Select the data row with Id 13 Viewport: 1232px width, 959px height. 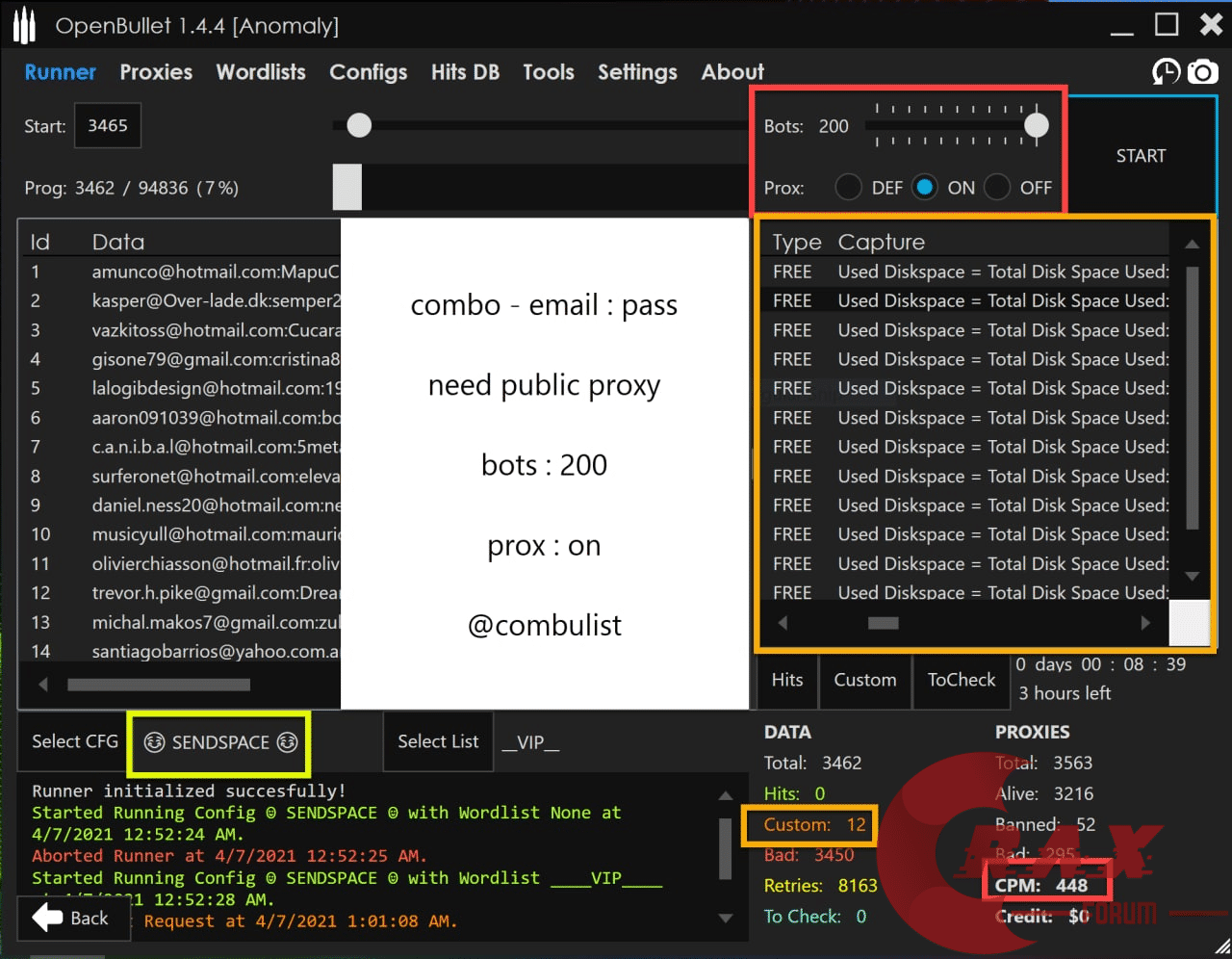181,622
